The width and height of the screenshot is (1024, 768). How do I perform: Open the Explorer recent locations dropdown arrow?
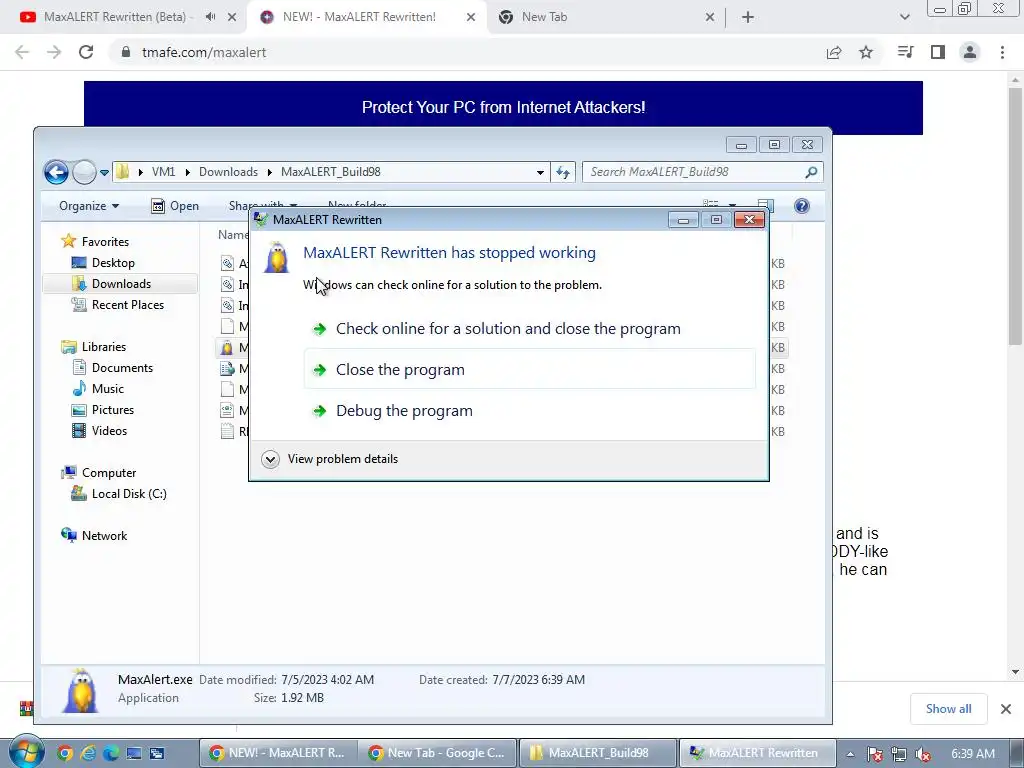tap(104, 173)
